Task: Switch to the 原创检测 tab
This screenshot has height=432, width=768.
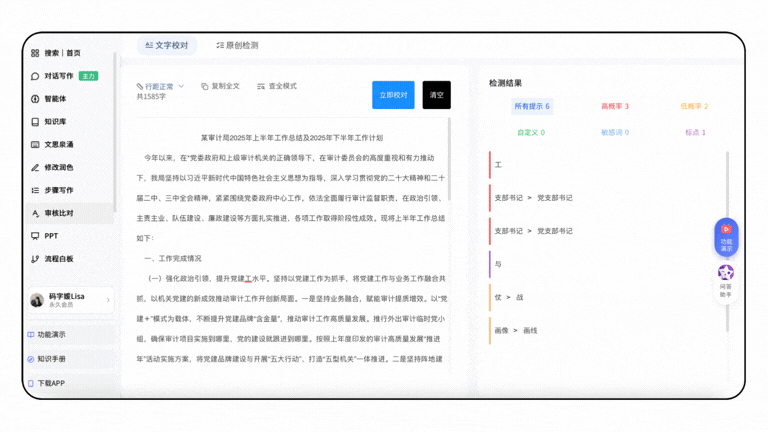Action: (236, 45)
